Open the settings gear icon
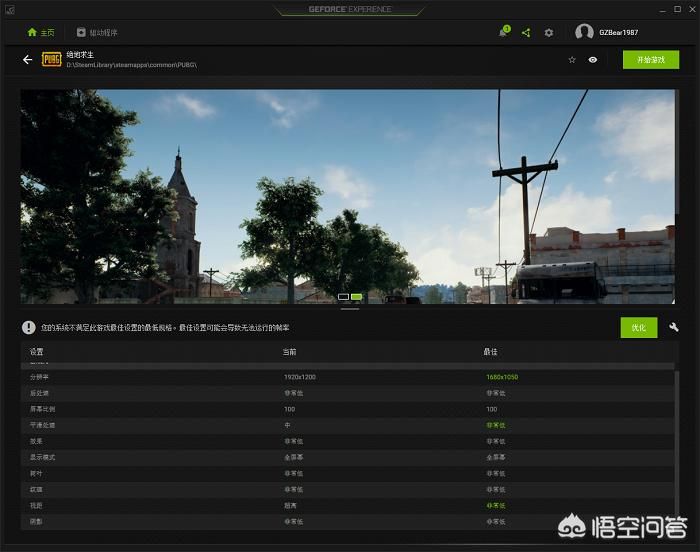The image size is (700, 552). pos(549,32)
